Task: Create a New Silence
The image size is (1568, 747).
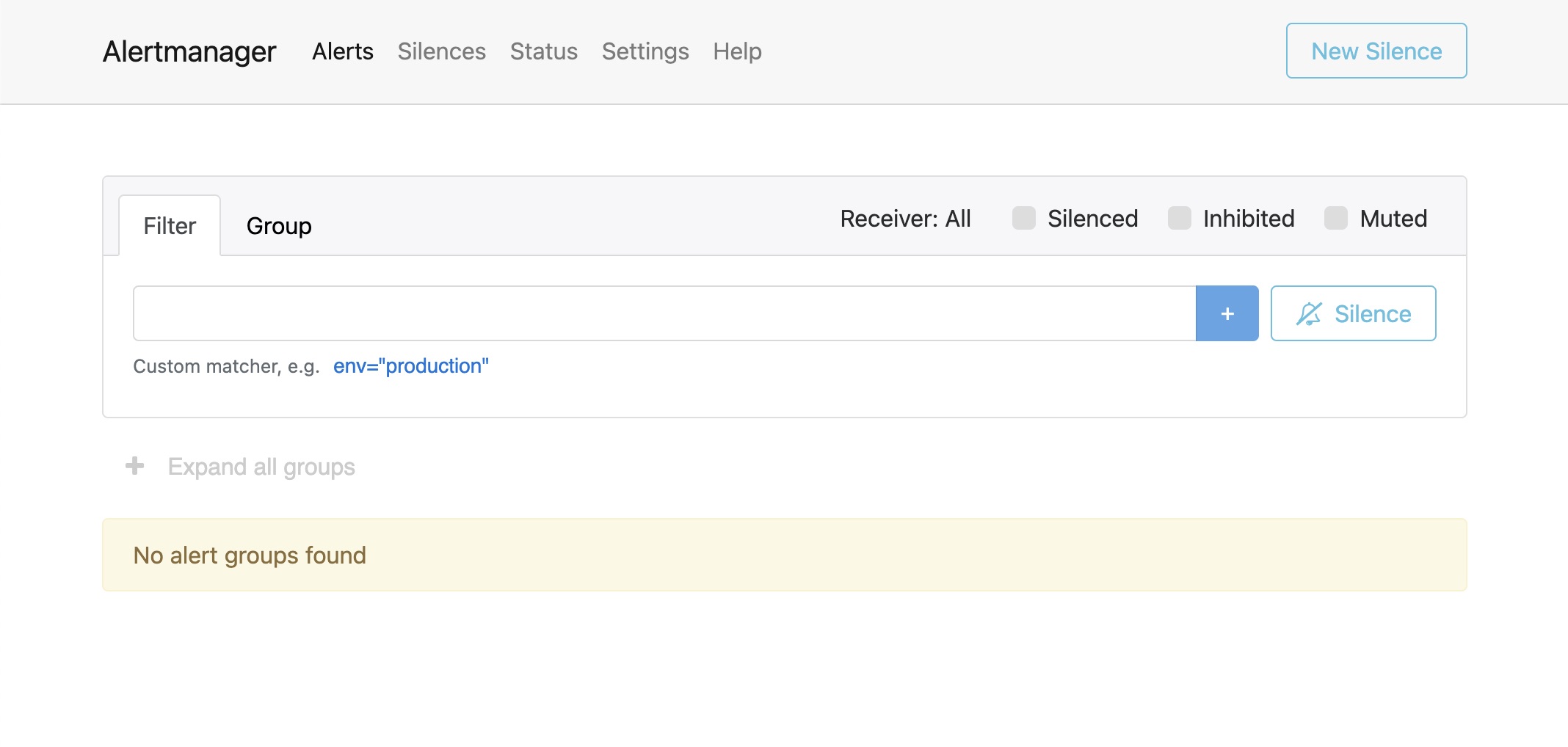Action: pyautogui.click(x=1376, y=51)
